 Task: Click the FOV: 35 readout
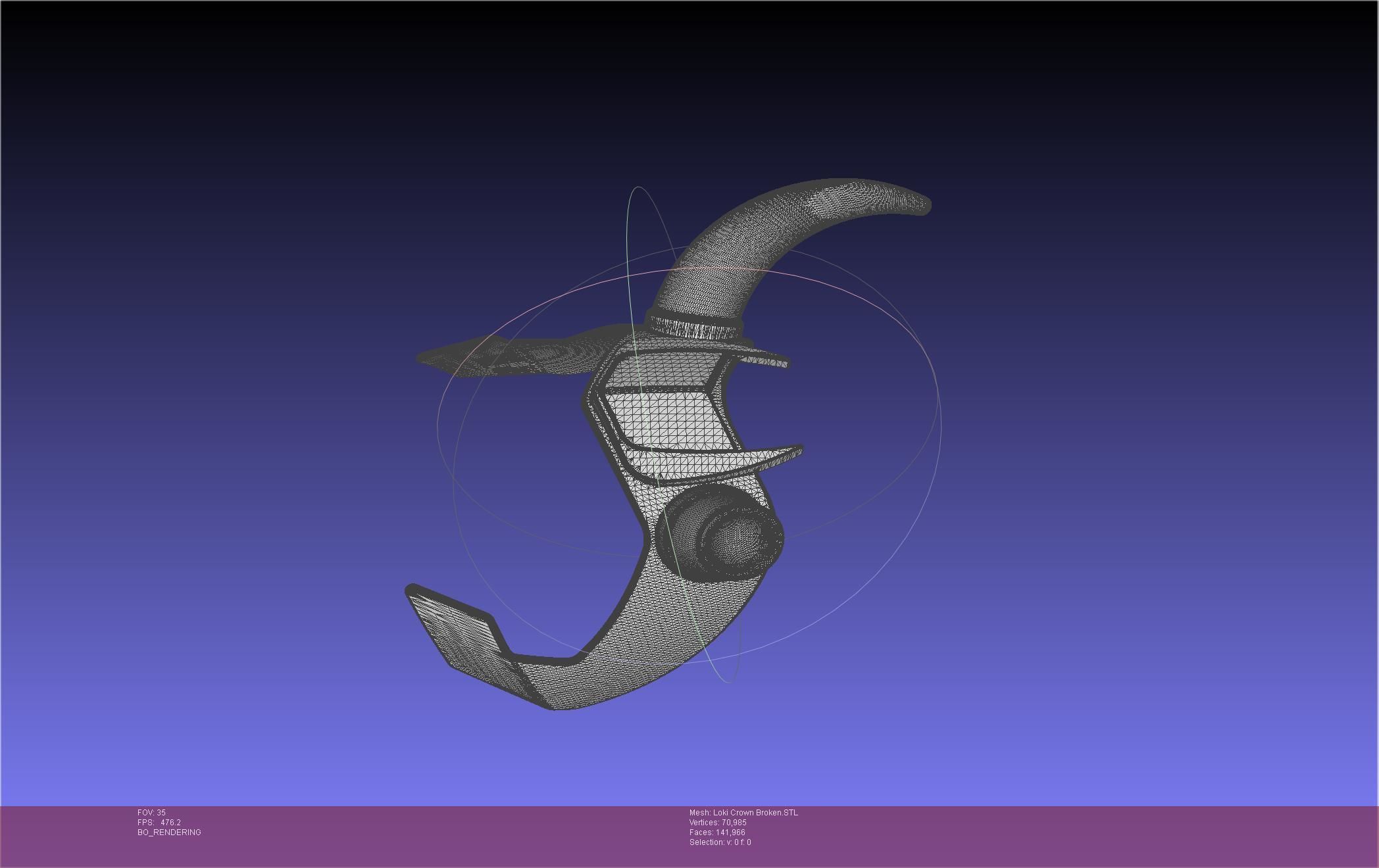tap(151, 813)
